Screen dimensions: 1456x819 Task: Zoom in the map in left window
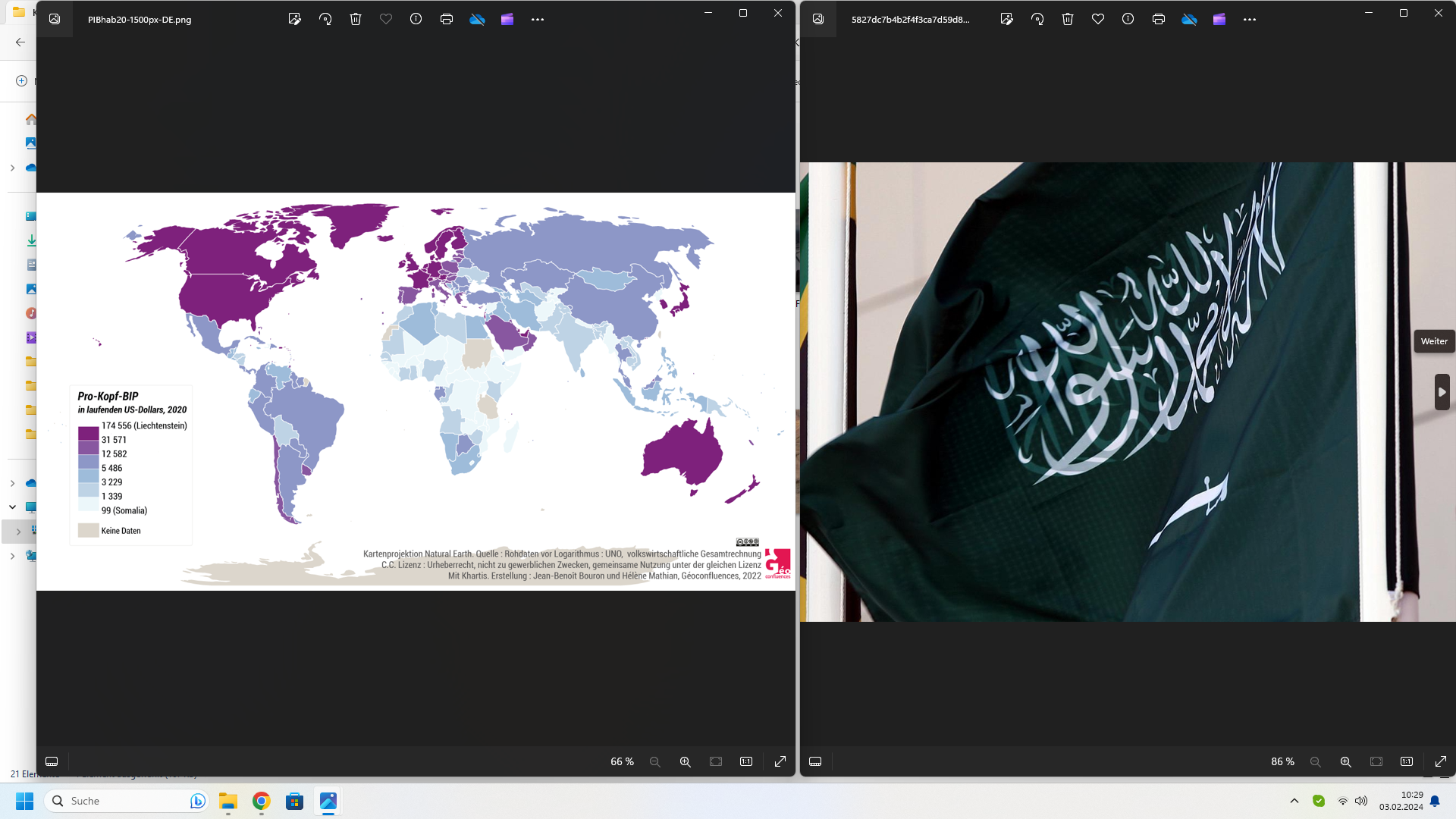(686, 761)
